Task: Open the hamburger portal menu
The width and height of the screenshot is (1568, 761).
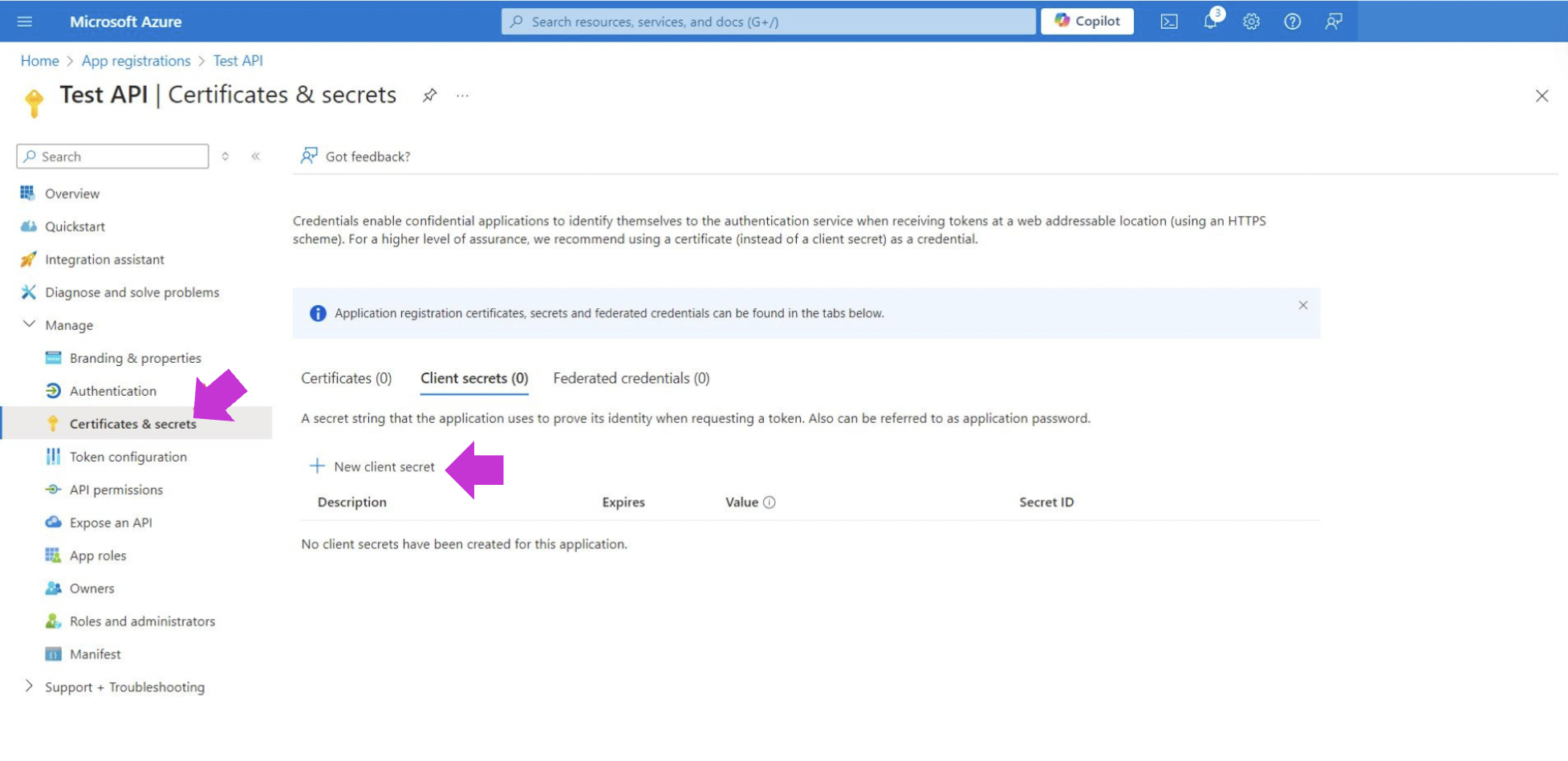Action: (x=25, y=22)
